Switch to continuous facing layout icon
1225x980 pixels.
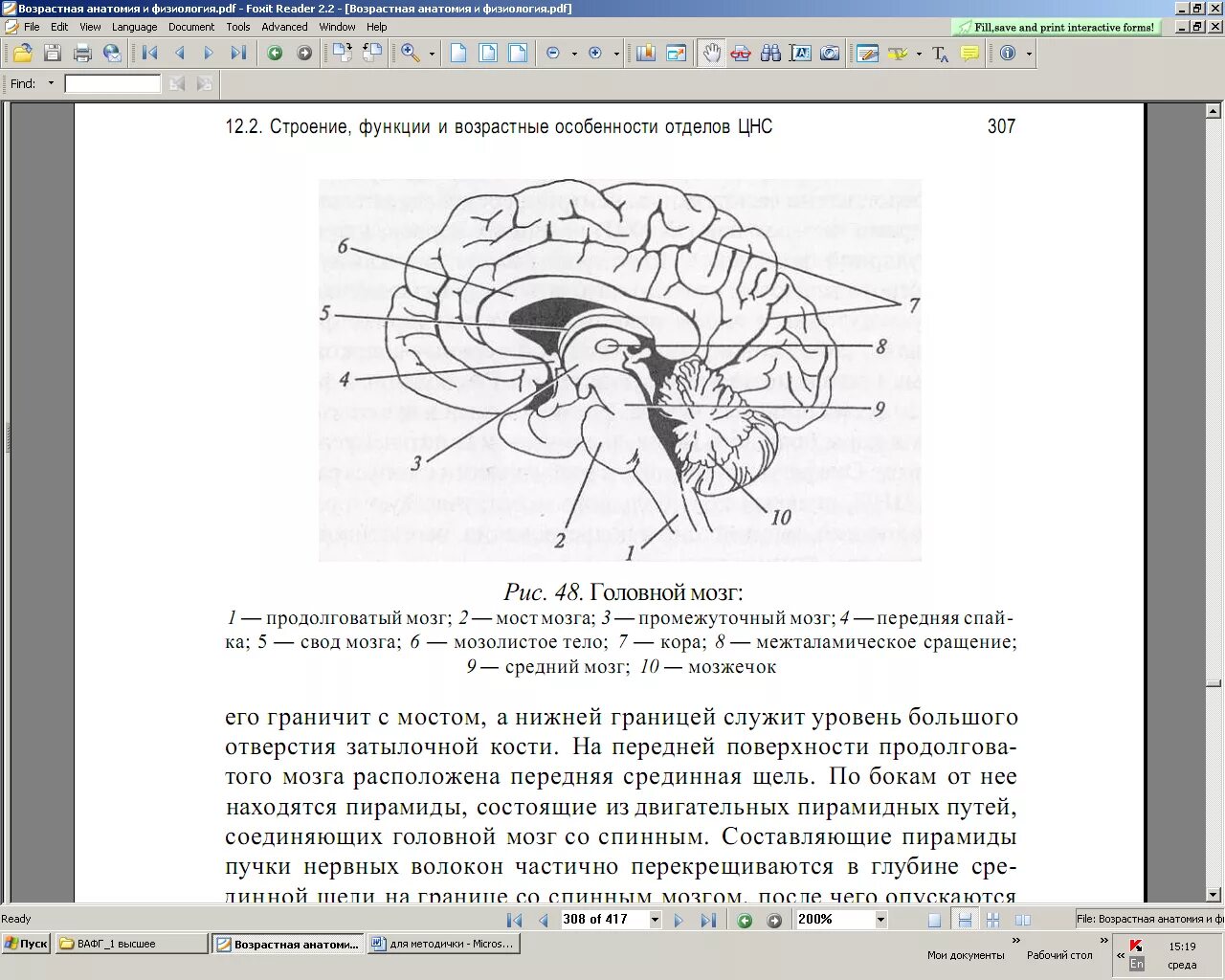click(993, 920)
